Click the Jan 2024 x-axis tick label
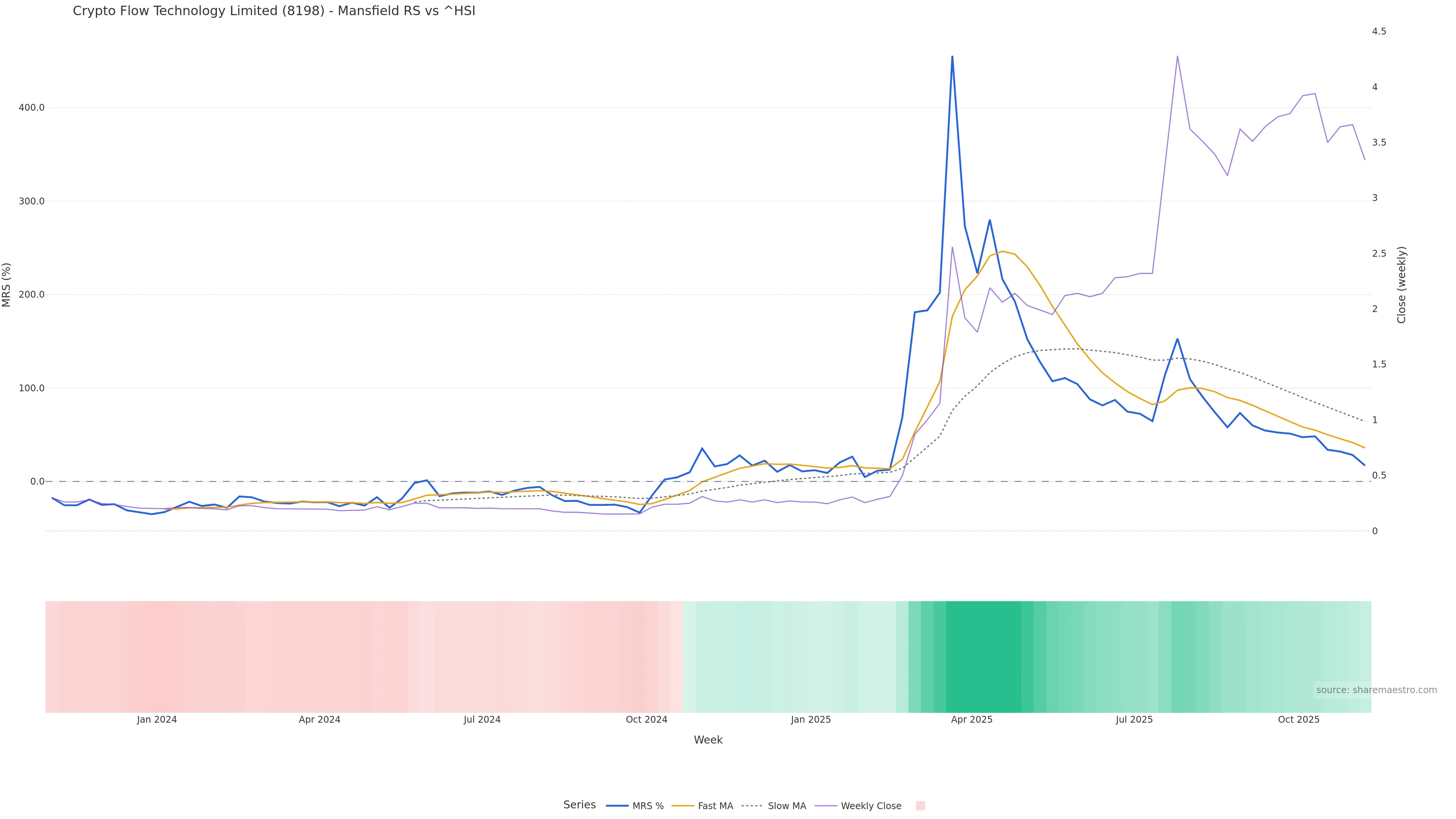 pyautogui.click(x=157, y=720)
